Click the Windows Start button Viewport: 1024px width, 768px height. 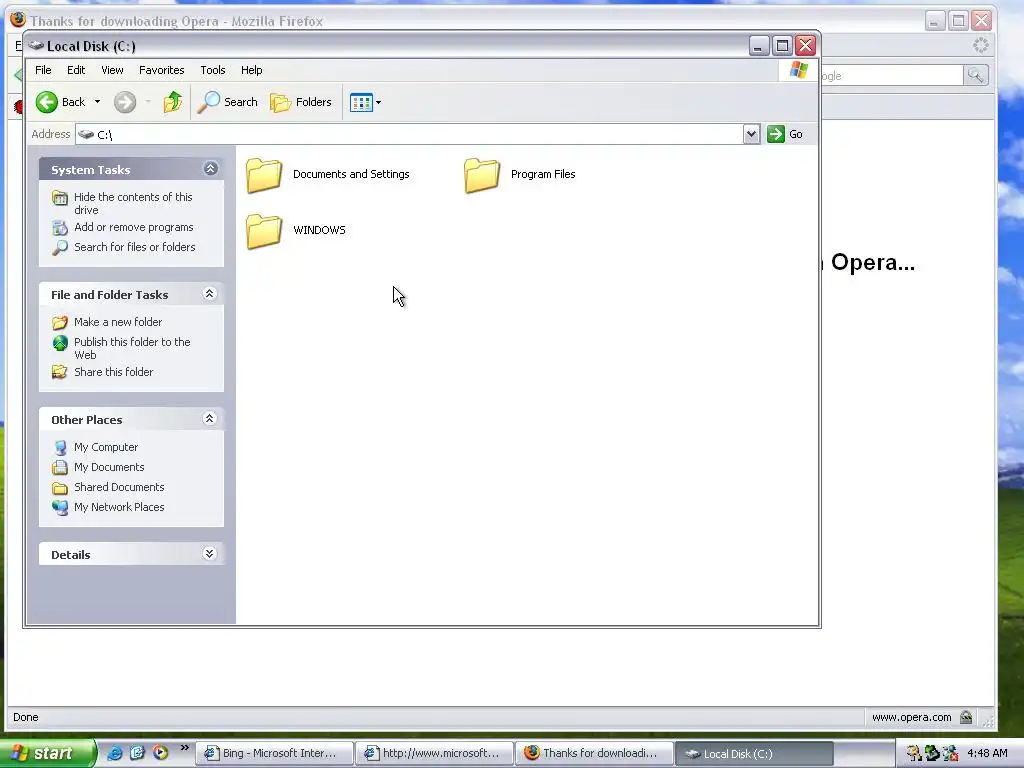48,754
